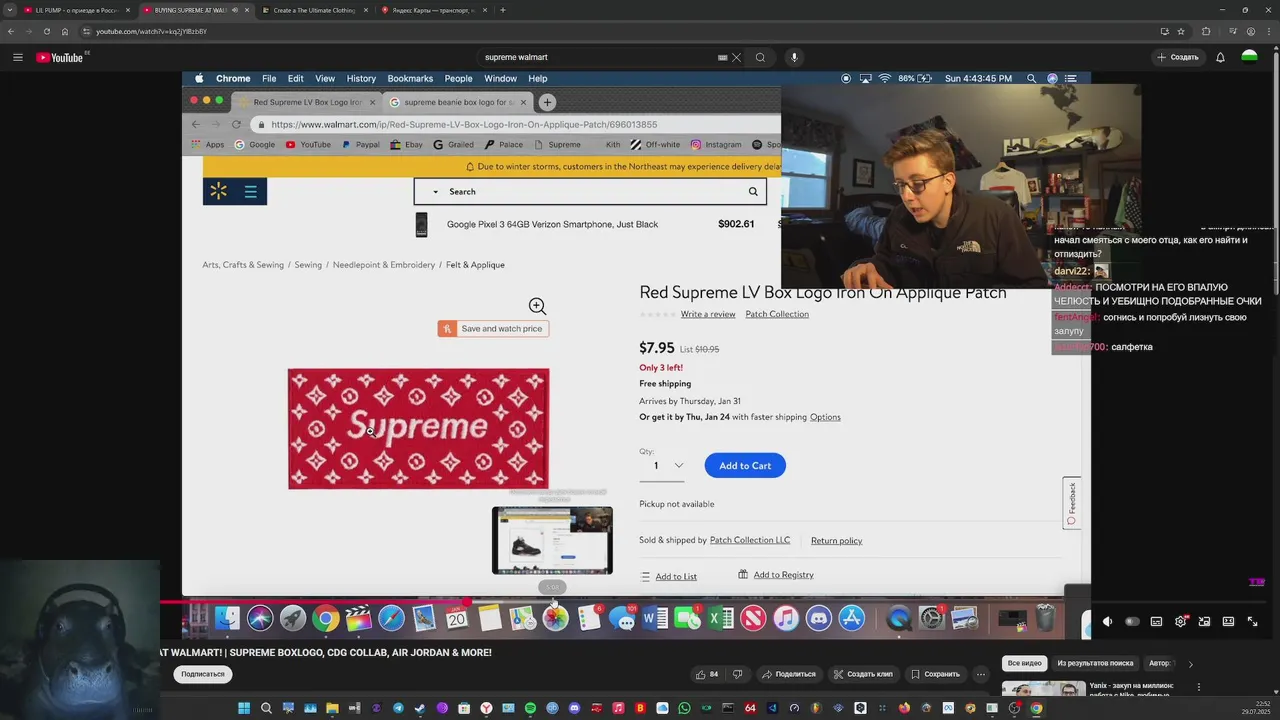Image resolution: width=1280 pixels, height=720 pixels.
Task: Open the Write a review link
Action: 708,314
